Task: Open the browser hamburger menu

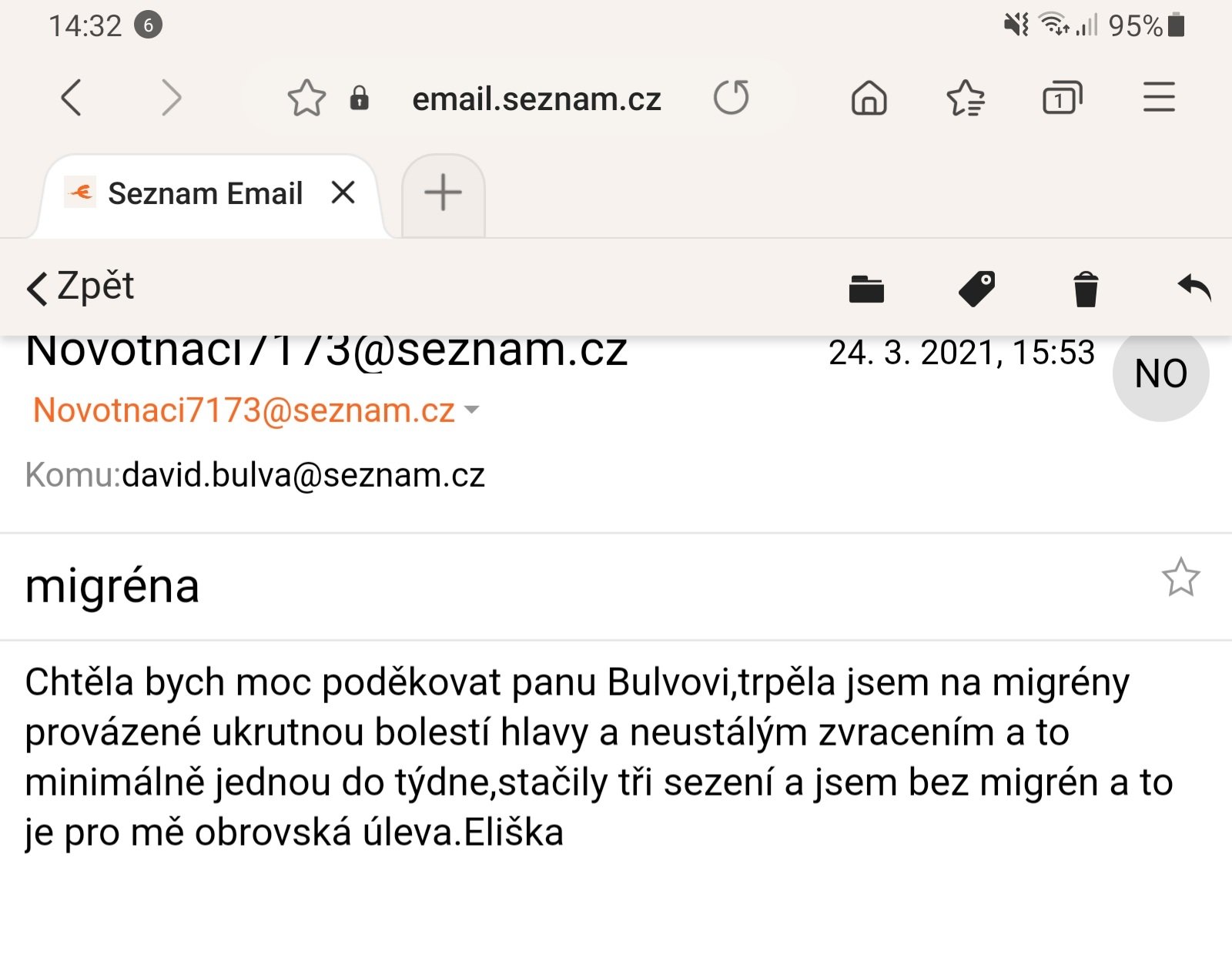Action: 1159,97
